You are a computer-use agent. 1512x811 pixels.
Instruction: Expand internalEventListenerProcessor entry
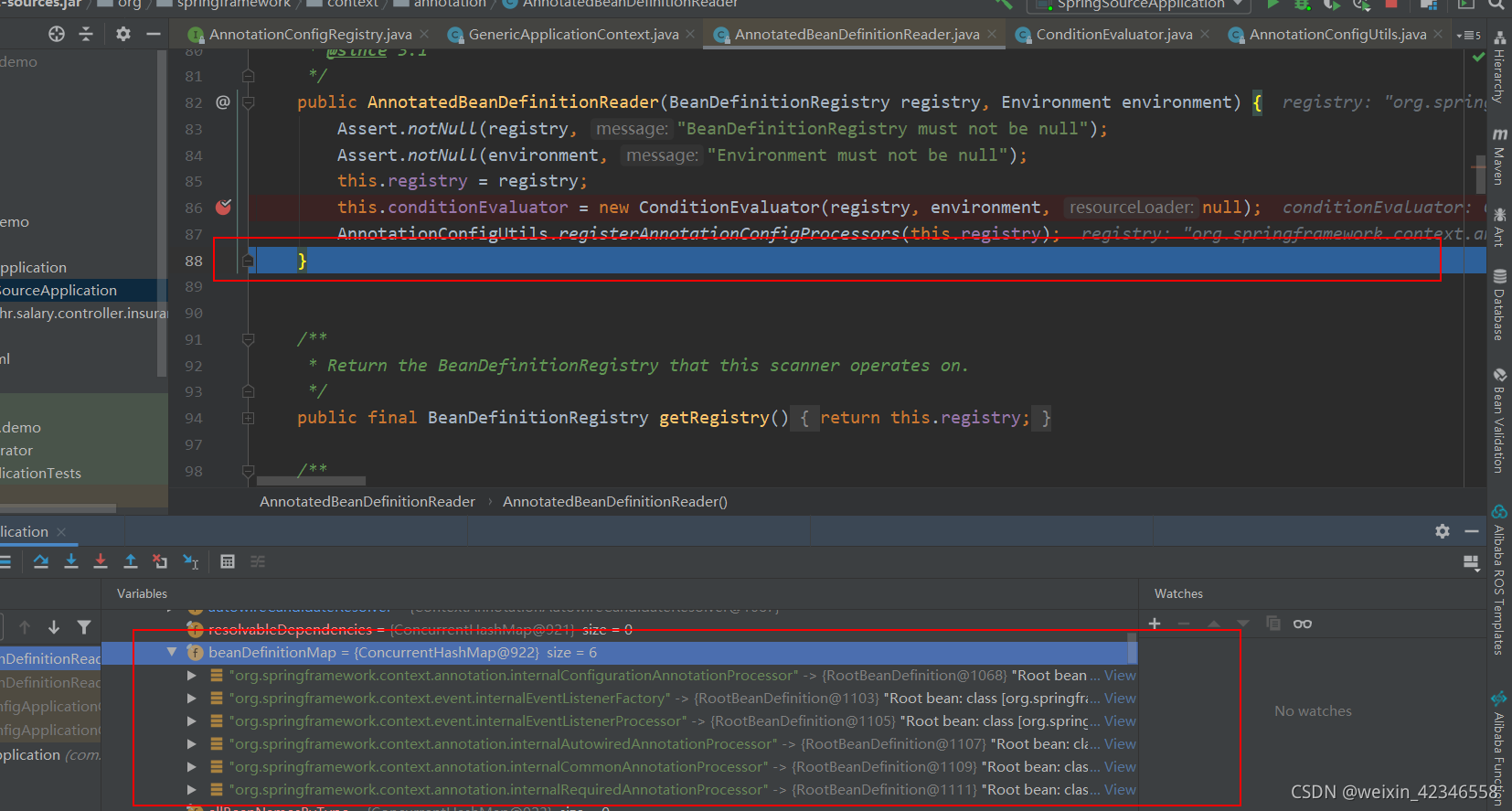pyautogui.click(x=191, y=721)
